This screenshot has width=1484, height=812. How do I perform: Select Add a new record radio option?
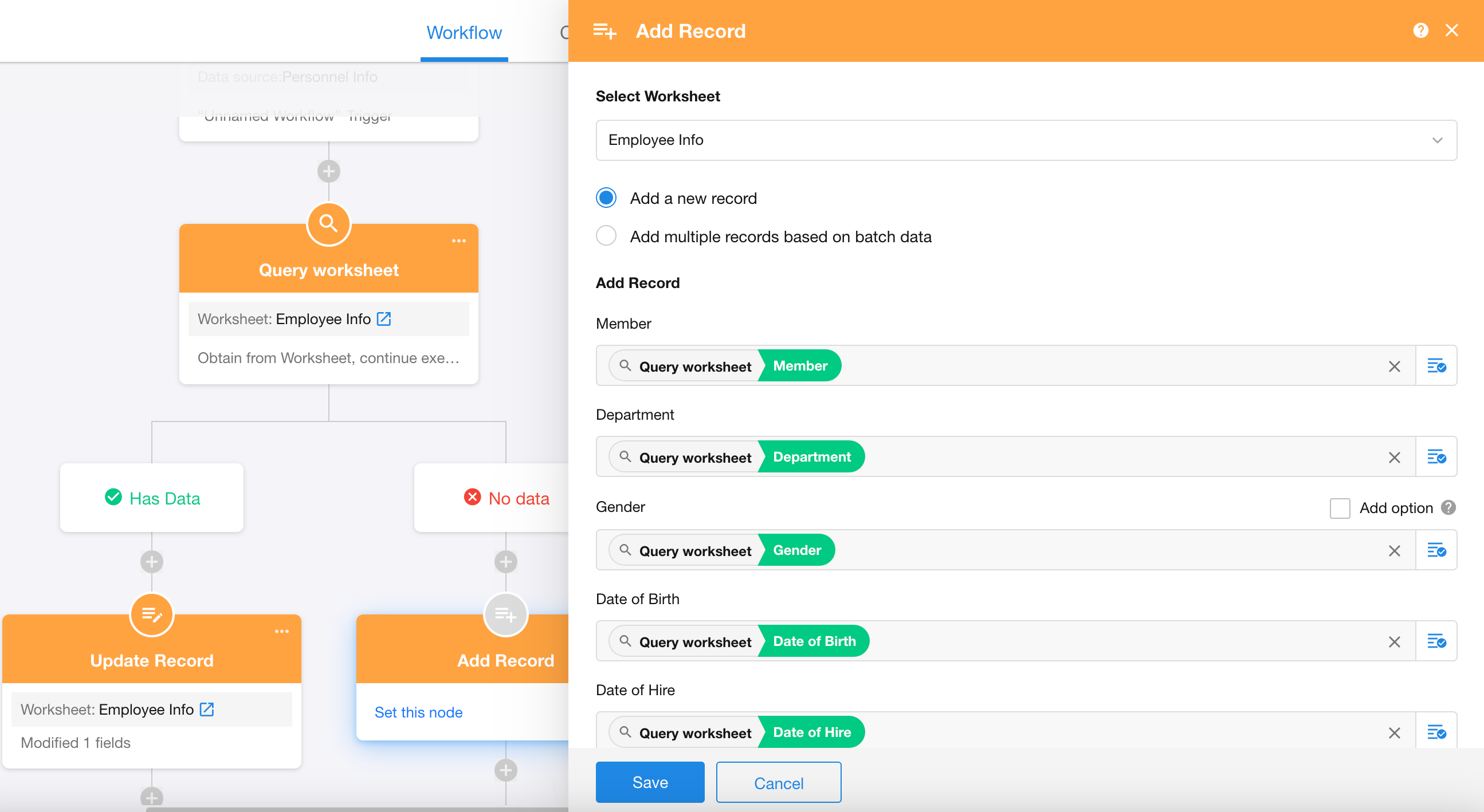[x=606, y=198]
